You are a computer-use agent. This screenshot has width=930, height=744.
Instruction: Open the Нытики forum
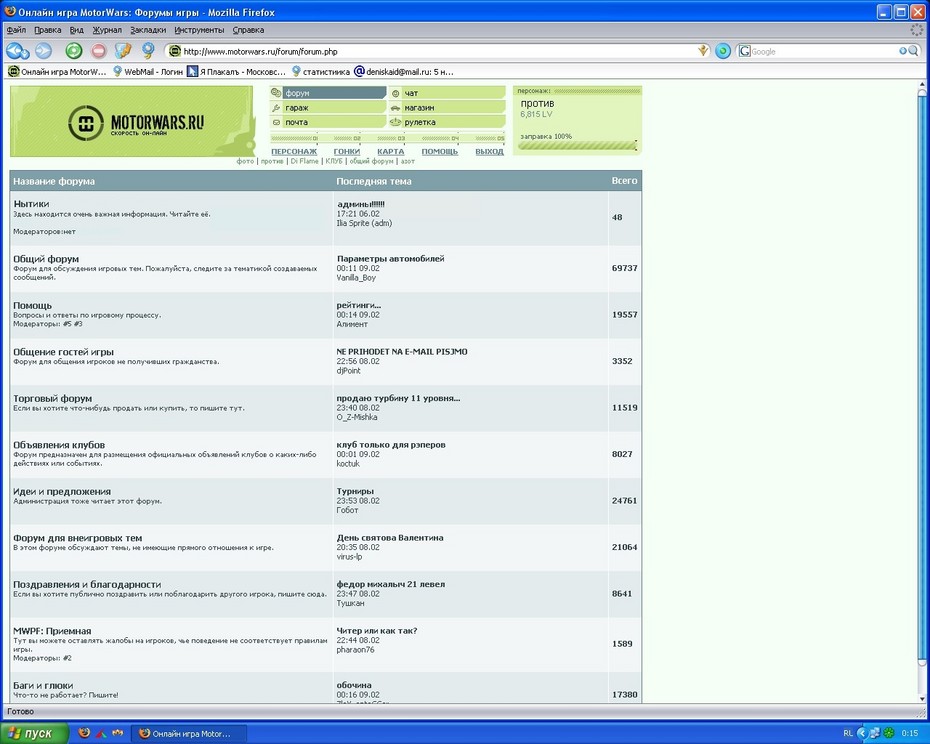point(31,204)
